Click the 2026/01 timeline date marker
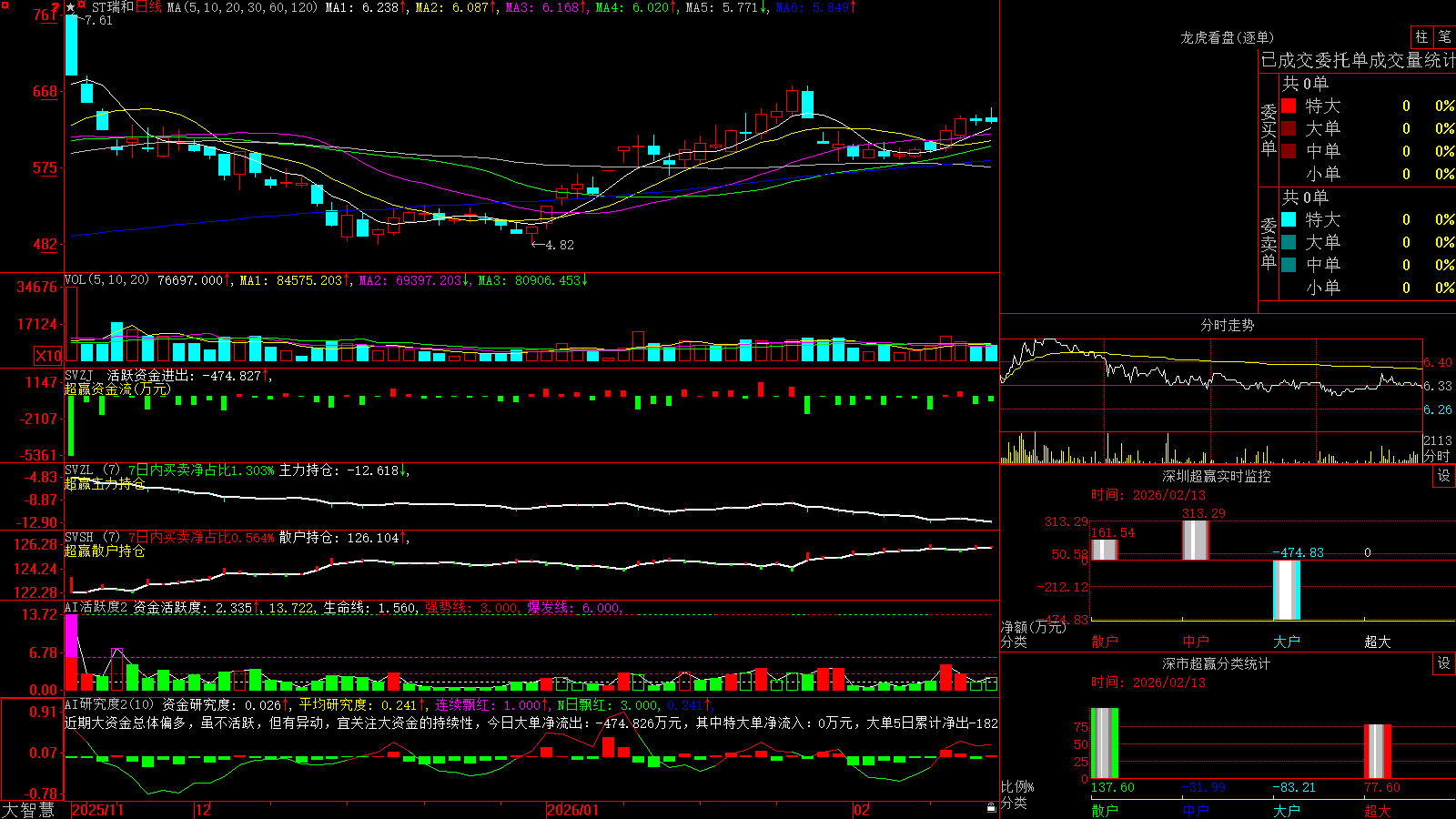Screen dimensions: 1456x819 click(x=572, y=810)
